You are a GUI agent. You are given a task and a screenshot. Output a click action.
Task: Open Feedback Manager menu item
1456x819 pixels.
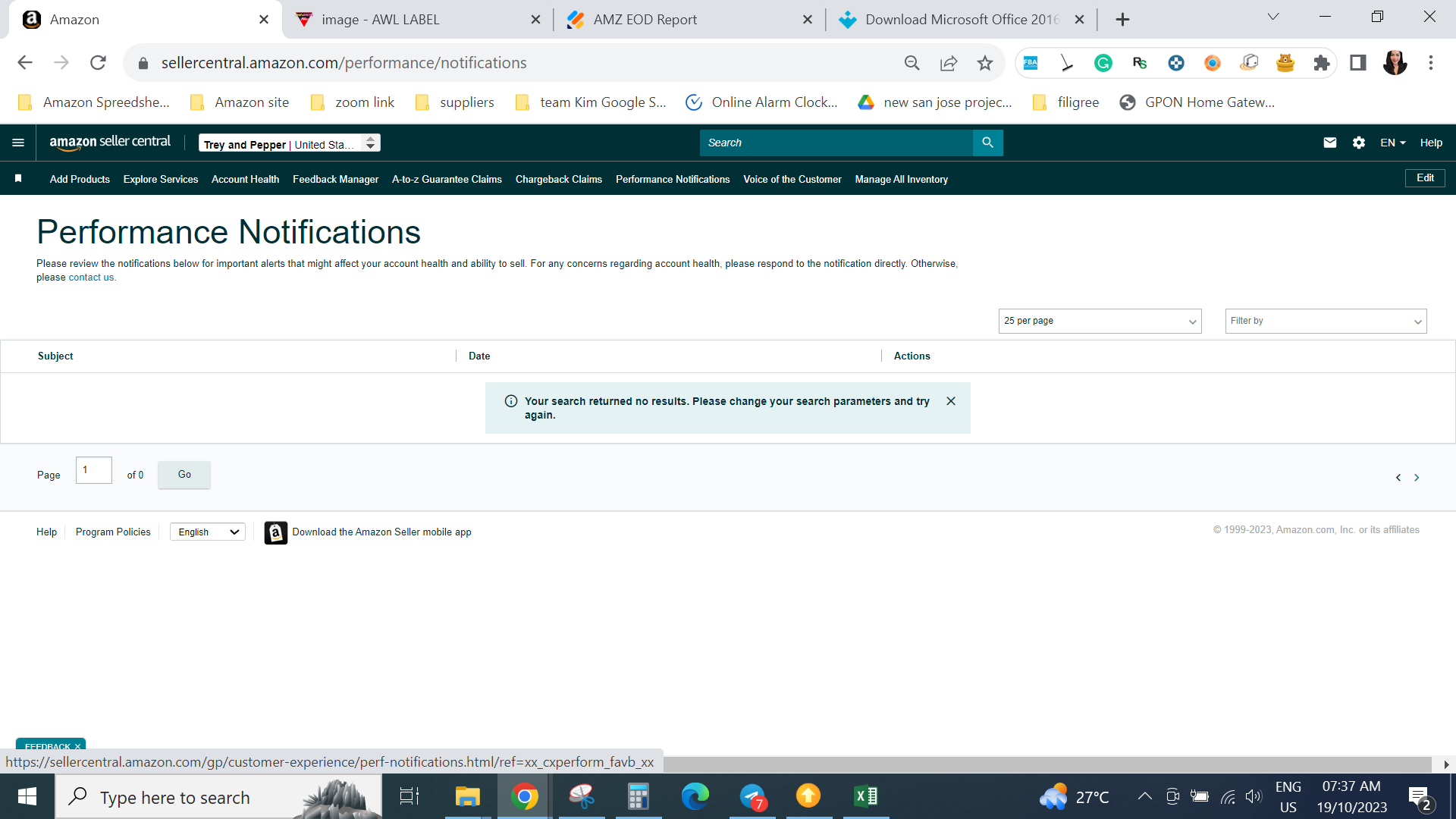335,180
